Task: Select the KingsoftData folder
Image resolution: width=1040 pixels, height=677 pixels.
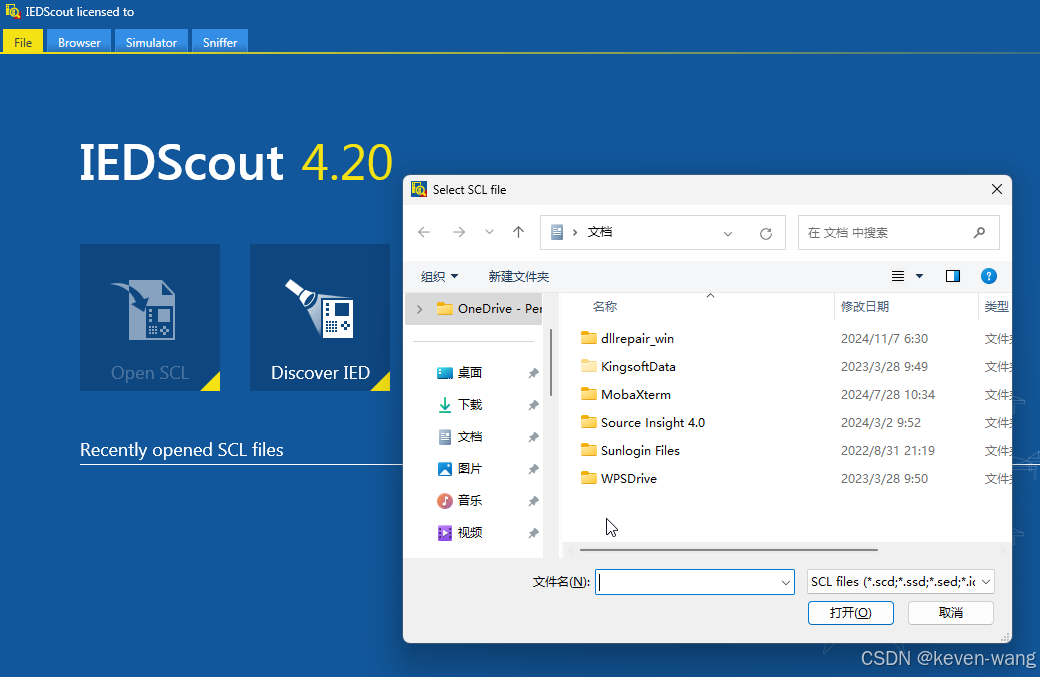Action: [637, 367]
